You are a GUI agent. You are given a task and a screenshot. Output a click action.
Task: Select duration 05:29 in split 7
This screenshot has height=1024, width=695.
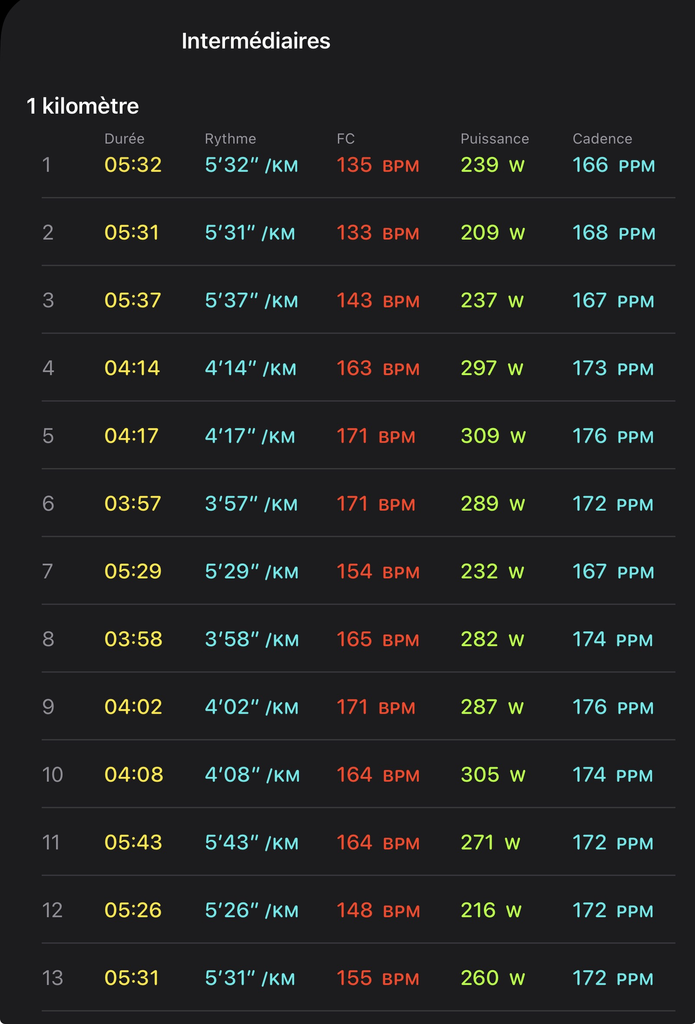tap(133, 571)
